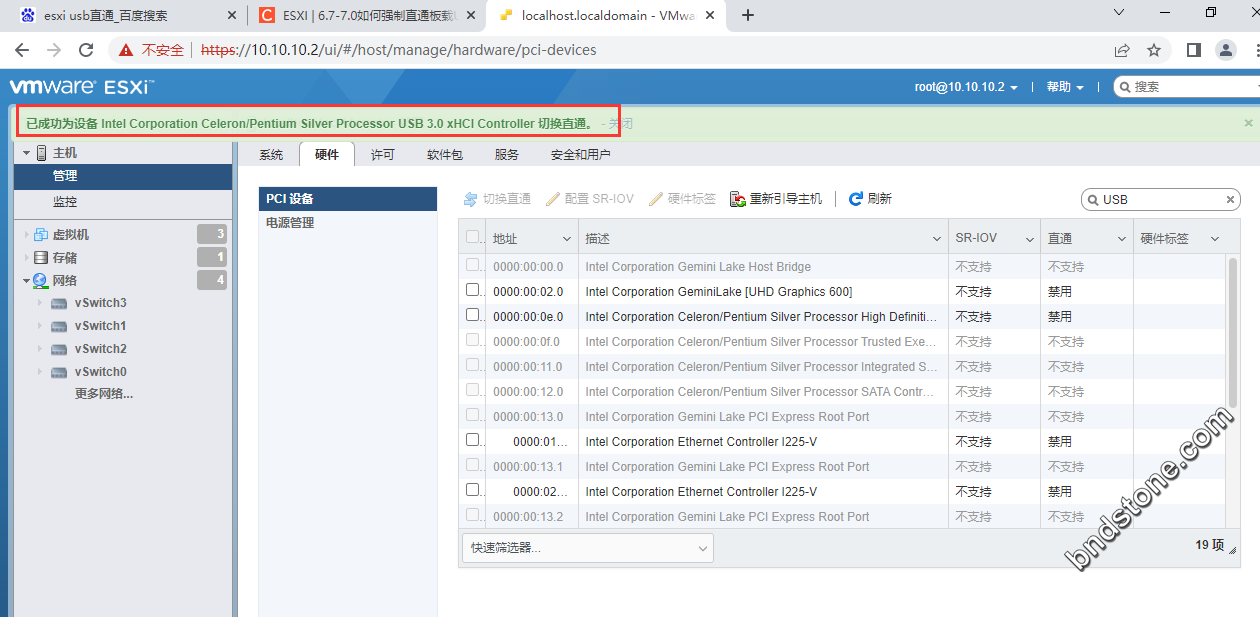
Task: Check the box for device 0000:00:0e.0
Action: tap(473, 315)
